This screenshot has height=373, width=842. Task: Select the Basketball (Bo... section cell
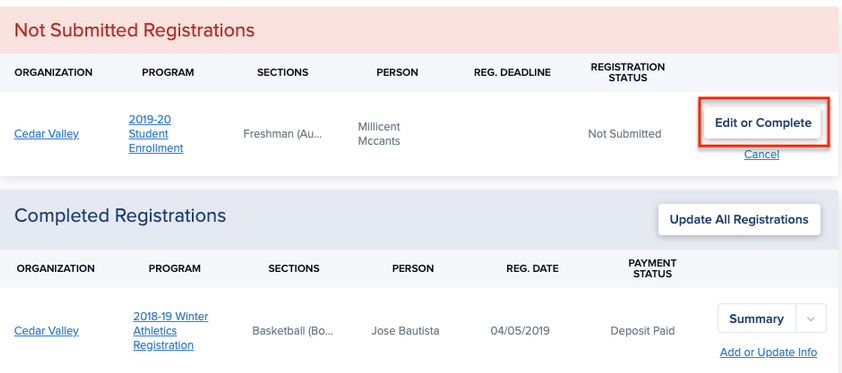tap(293, 331)
